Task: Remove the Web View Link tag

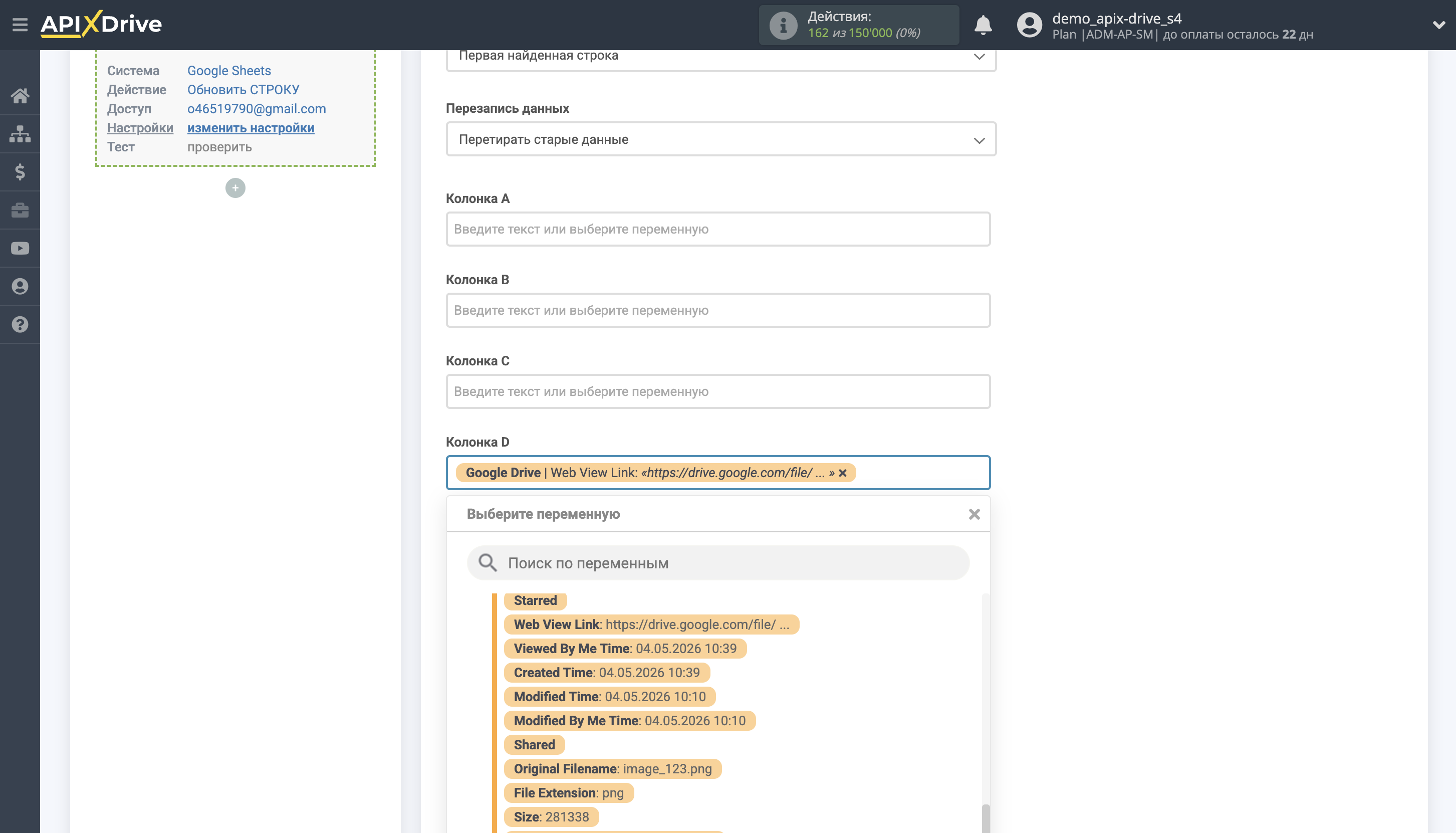Action: pos(842,473)
